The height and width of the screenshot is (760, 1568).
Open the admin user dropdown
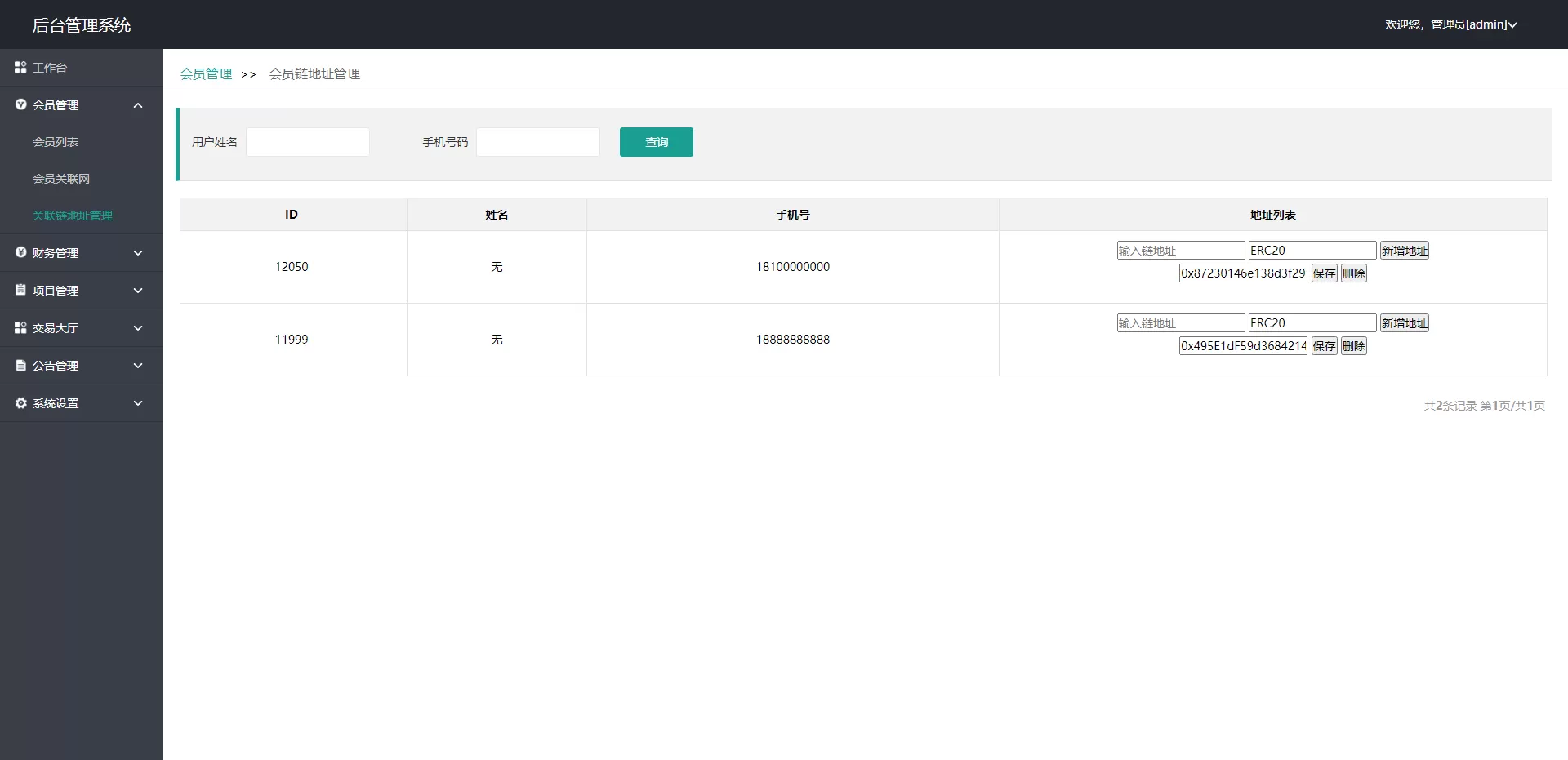coord(1450,24)
